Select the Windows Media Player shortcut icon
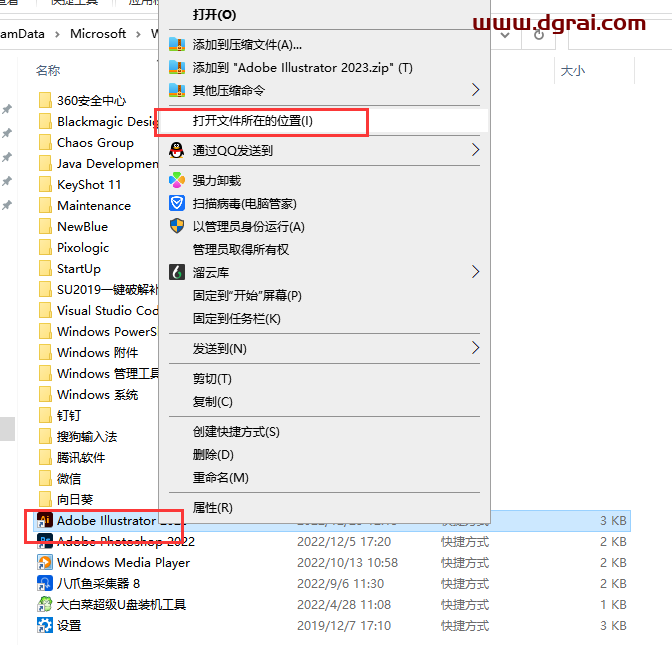 [44, 562]
